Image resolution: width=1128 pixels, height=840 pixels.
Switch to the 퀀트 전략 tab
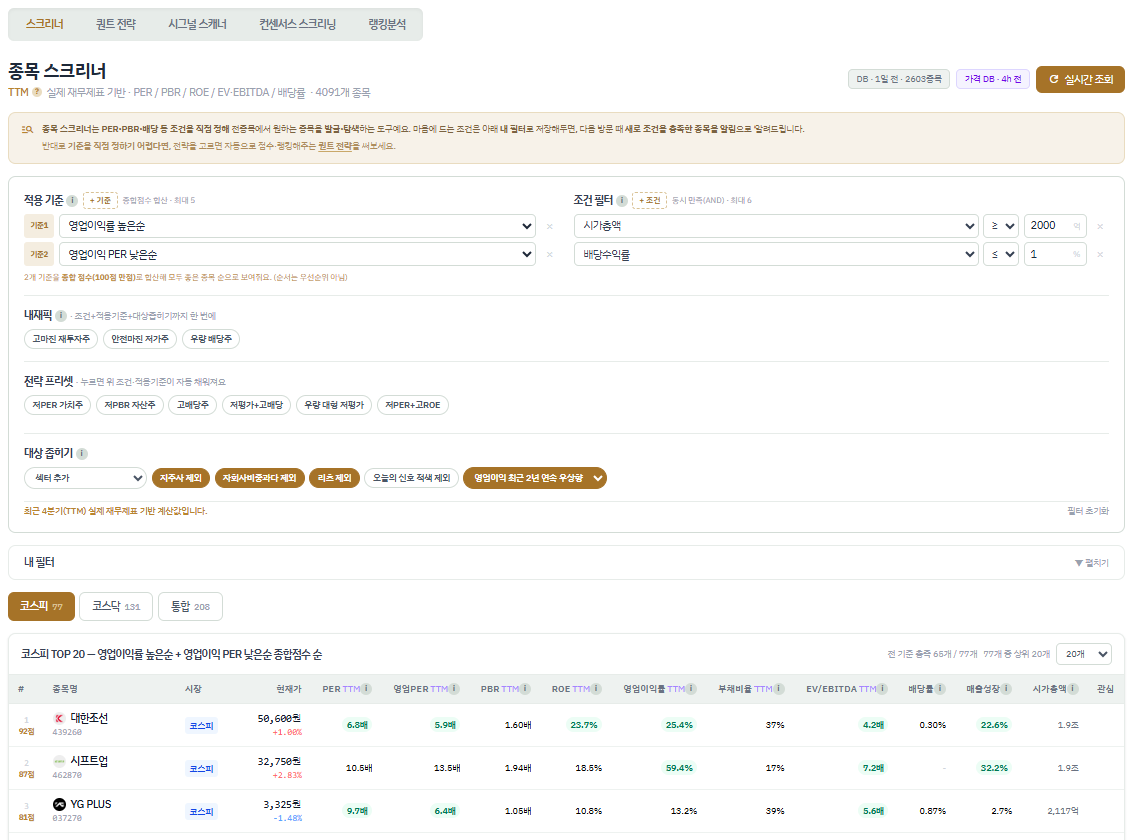[x=116, y=24]
